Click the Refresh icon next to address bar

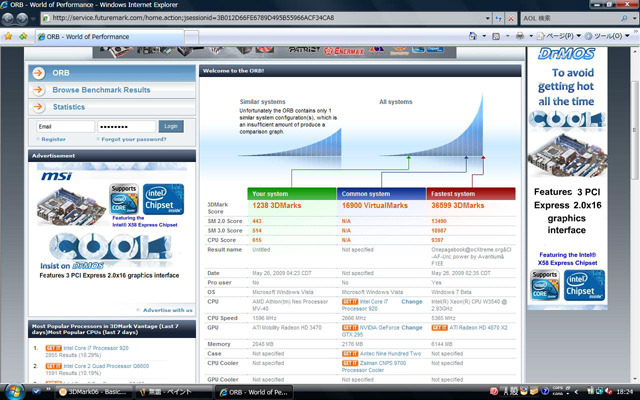click(498, 18)
